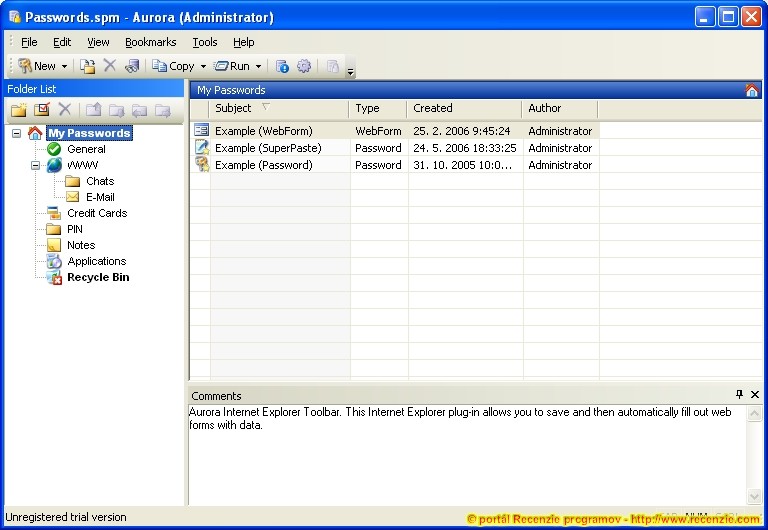
Task: Close the Comments panel
Action: click(755, 395)
